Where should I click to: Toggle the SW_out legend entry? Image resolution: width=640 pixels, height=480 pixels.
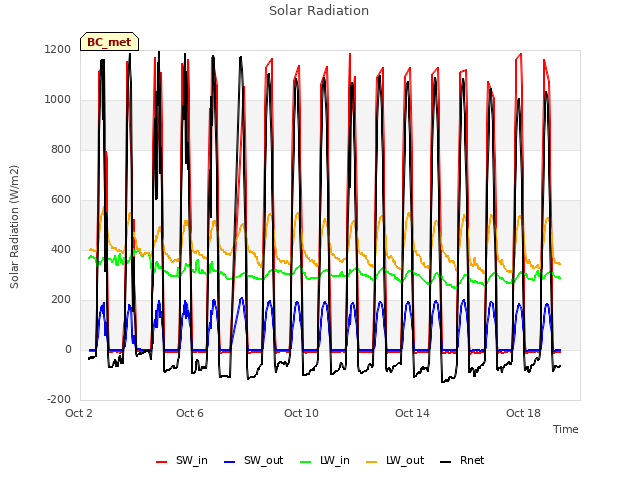(x=253, y=460)
